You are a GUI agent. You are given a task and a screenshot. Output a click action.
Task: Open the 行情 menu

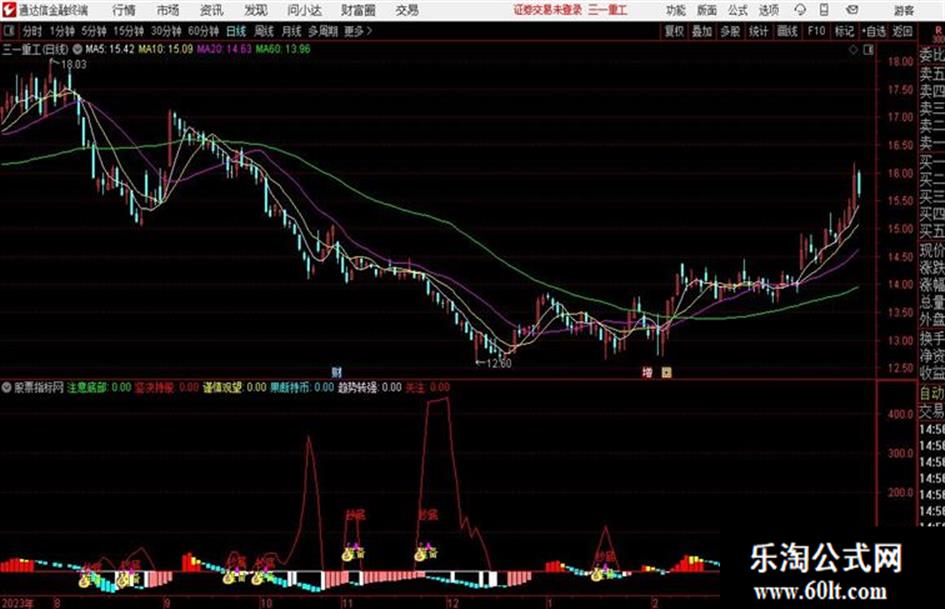[x=124, y=10]
